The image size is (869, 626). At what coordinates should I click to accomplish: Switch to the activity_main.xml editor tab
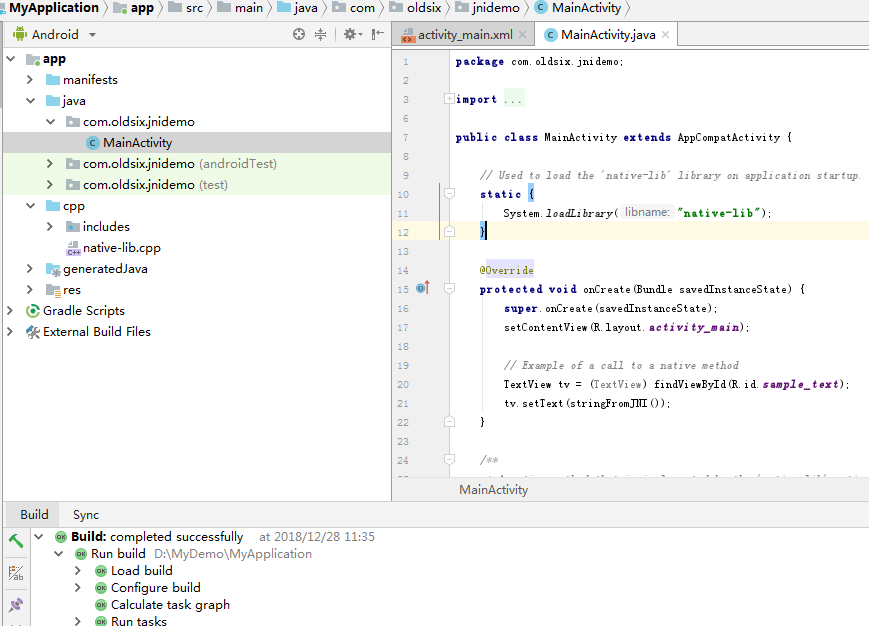tap(463, 34)
